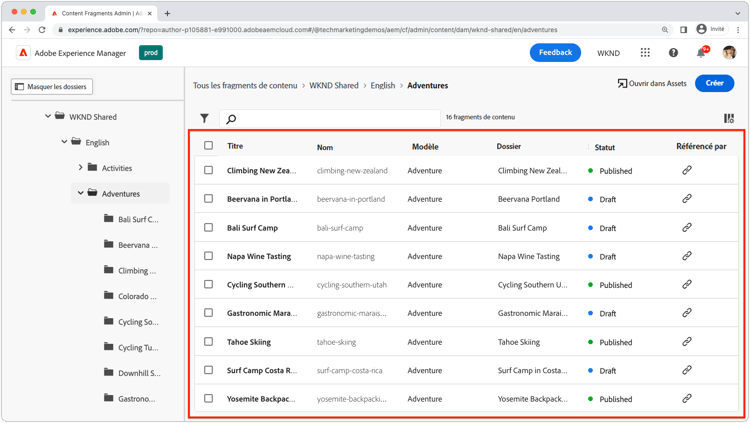
Task: Click the Feedback button
Action: point(555,53)
